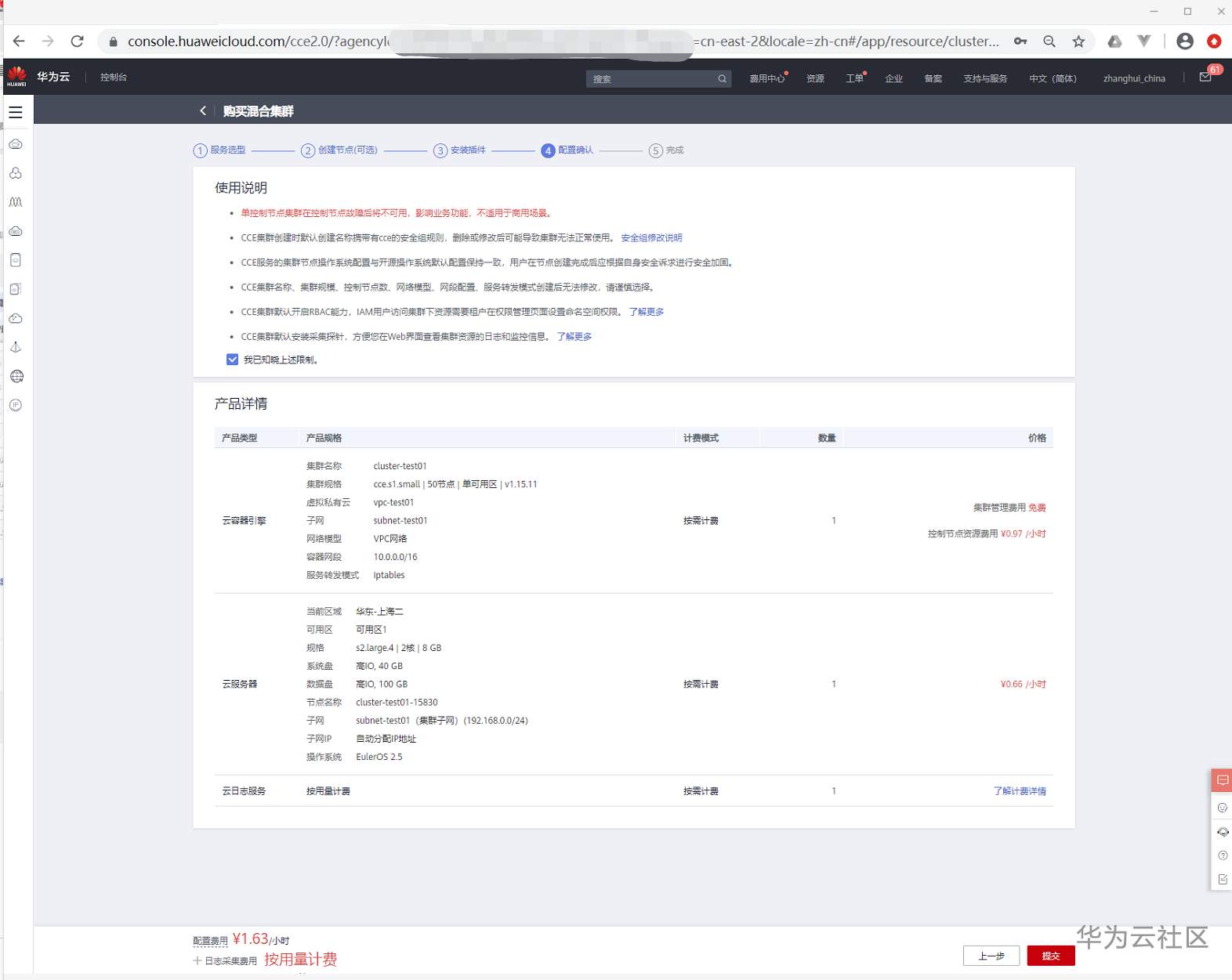Click the note-and-pencil floating icon
The height and width of the screenshot is (980, 1232).
(x=1223, y=879)
